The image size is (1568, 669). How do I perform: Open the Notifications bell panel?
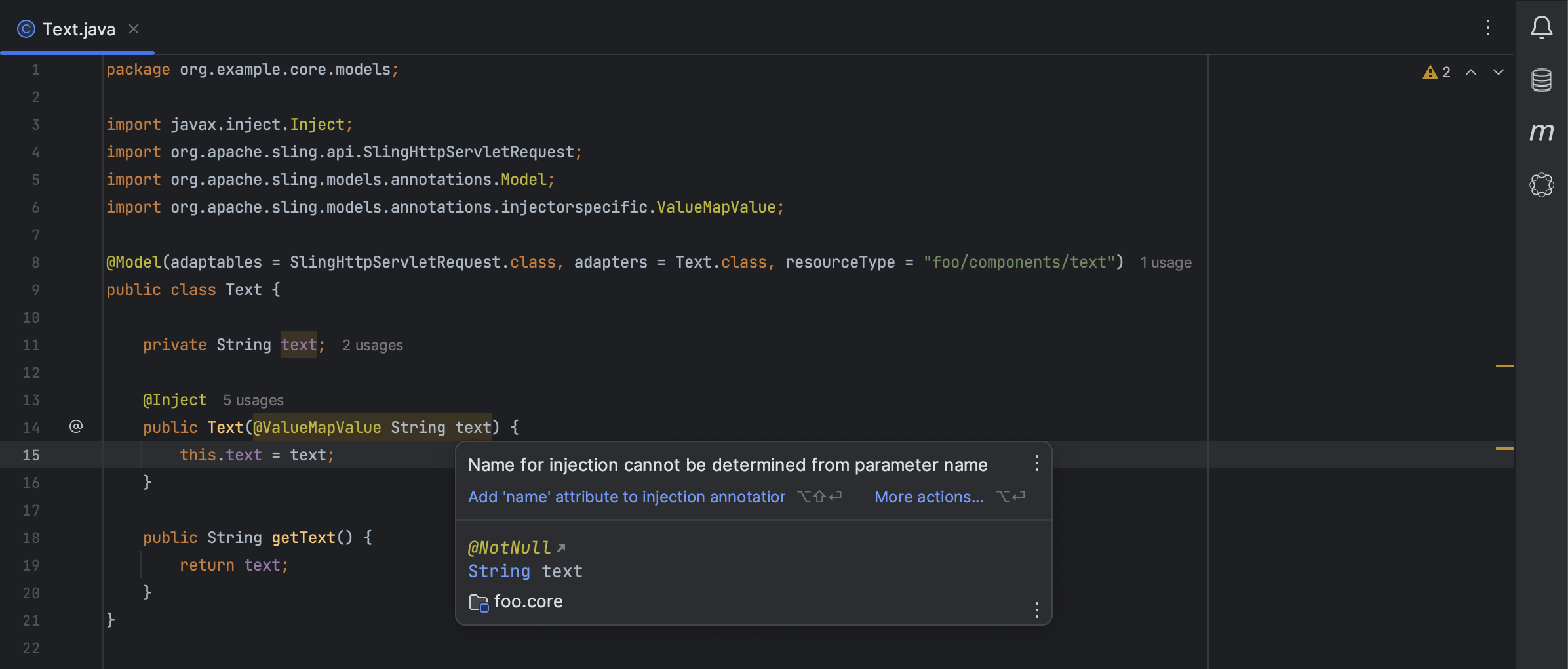click(1541, 28)
